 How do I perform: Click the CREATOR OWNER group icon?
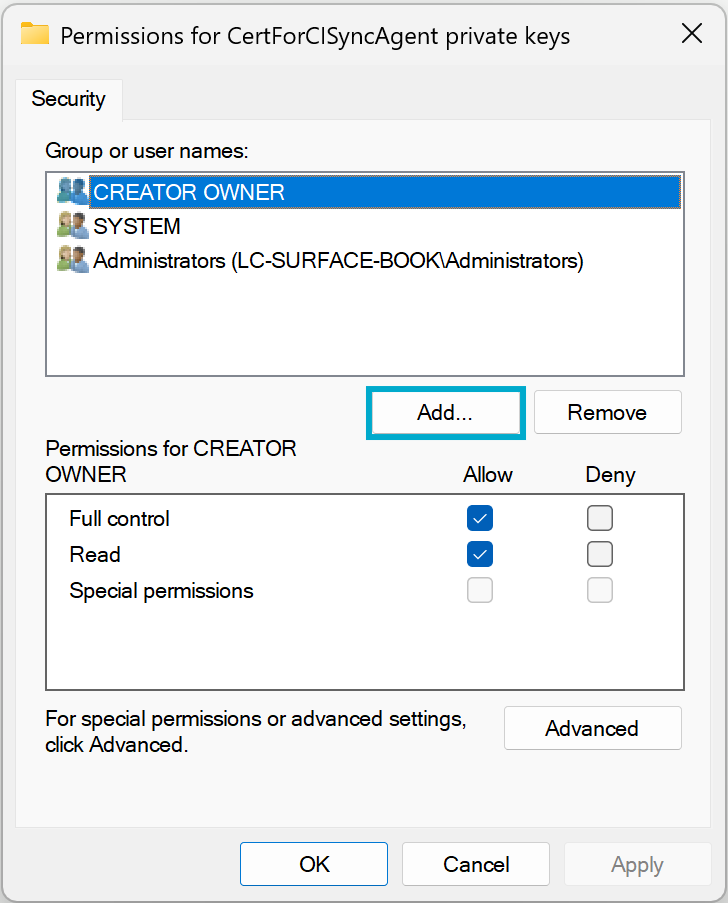73,191
